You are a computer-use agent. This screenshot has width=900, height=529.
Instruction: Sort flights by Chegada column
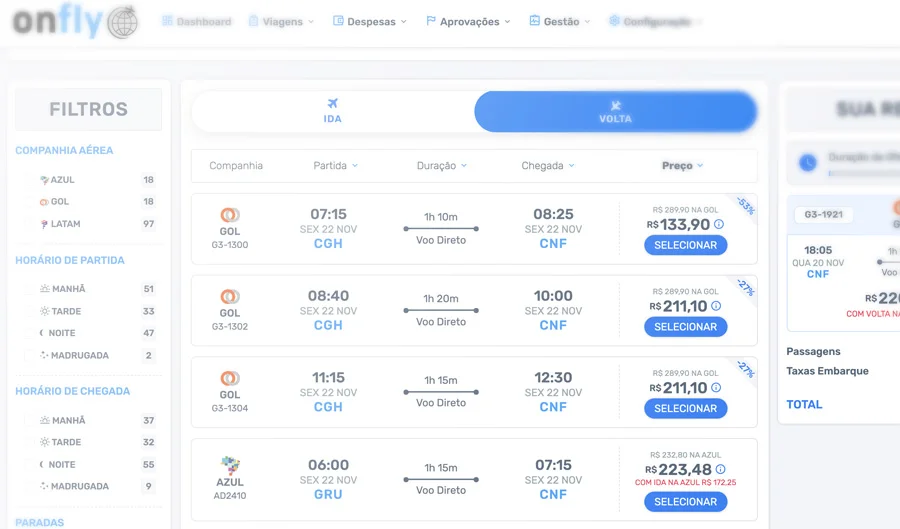click(548, 165)
